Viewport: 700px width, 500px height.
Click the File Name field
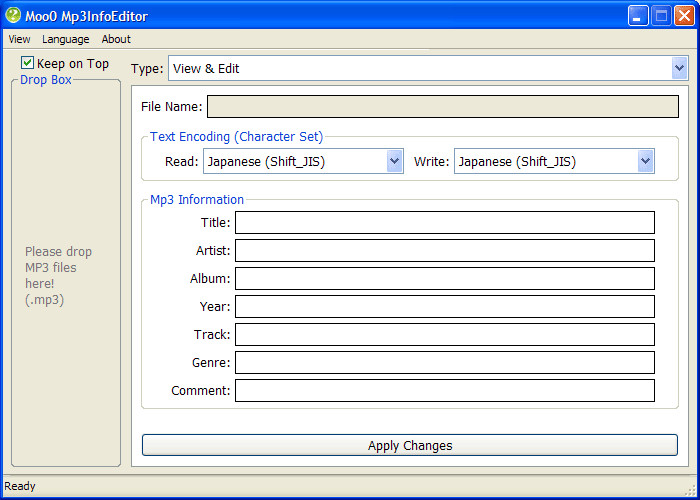[x=443, y=107]
